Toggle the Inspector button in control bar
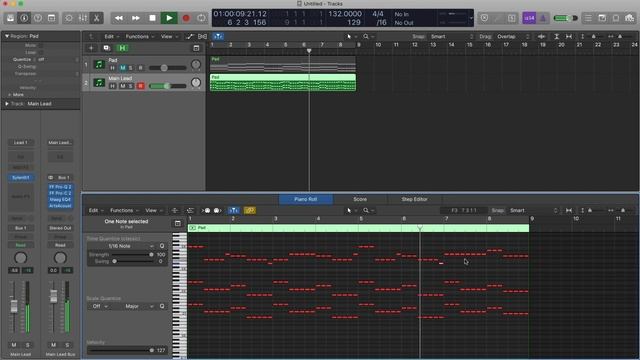 coord(24,18)
